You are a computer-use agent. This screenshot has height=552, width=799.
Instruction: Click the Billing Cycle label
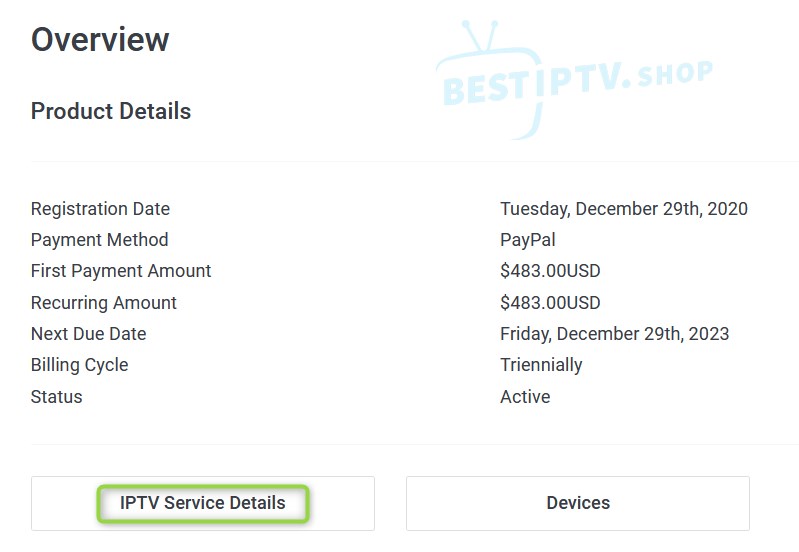(x=79, y=365)
